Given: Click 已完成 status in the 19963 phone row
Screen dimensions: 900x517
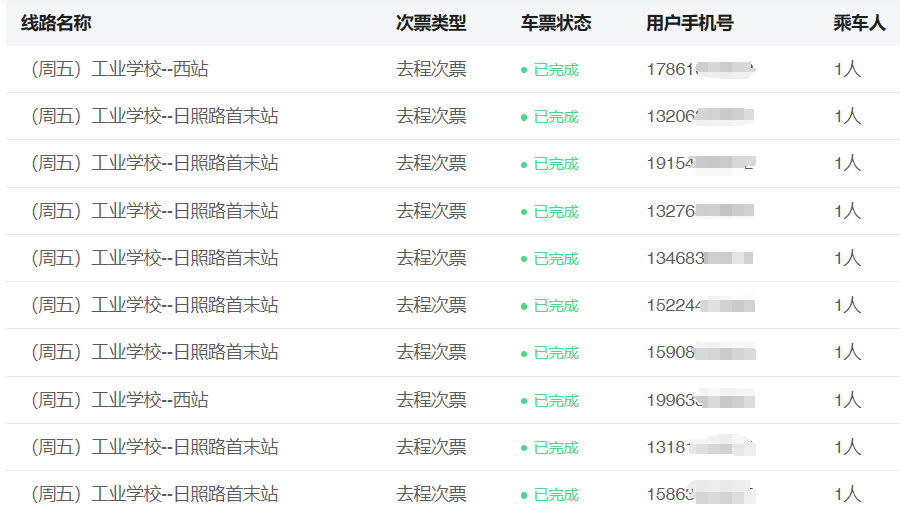Looking at the screenshot, I should [x=556, y=401].
